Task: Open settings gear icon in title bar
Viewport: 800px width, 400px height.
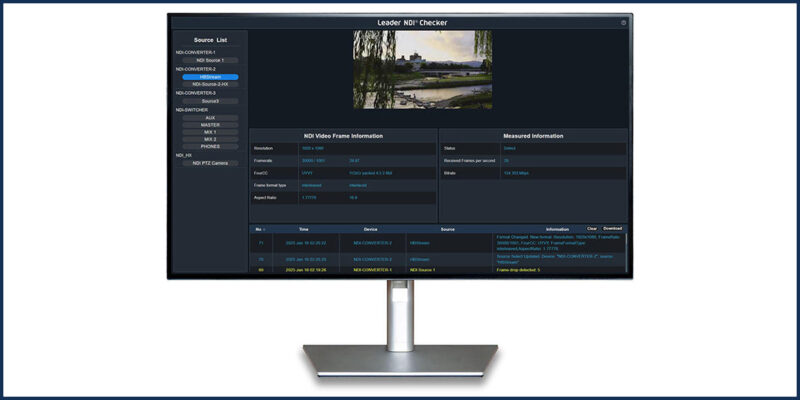Action: (623, 23)
